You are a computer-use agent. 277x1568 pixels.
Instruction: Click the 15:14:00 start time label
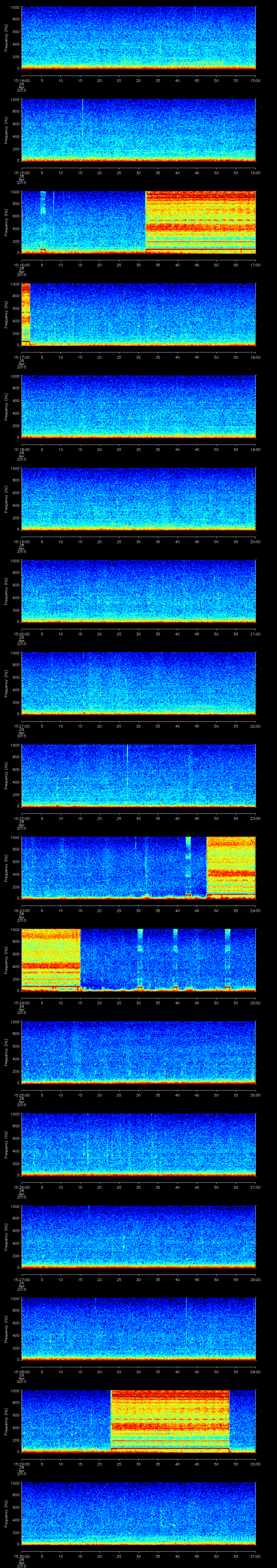point(21,80)
